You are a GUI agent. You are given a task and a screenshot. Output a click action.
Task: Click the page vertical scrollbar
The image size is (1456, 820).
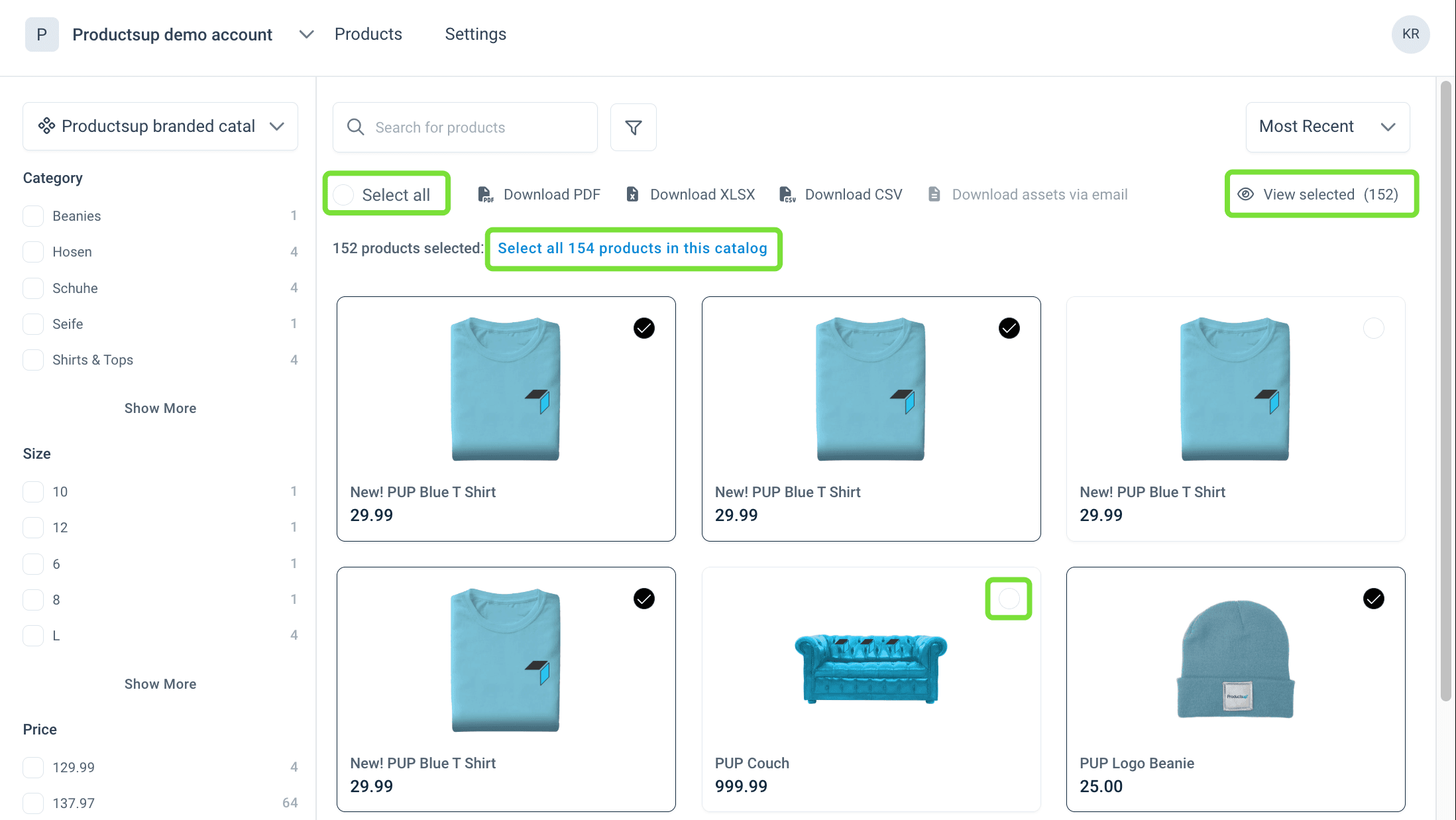1445,391
